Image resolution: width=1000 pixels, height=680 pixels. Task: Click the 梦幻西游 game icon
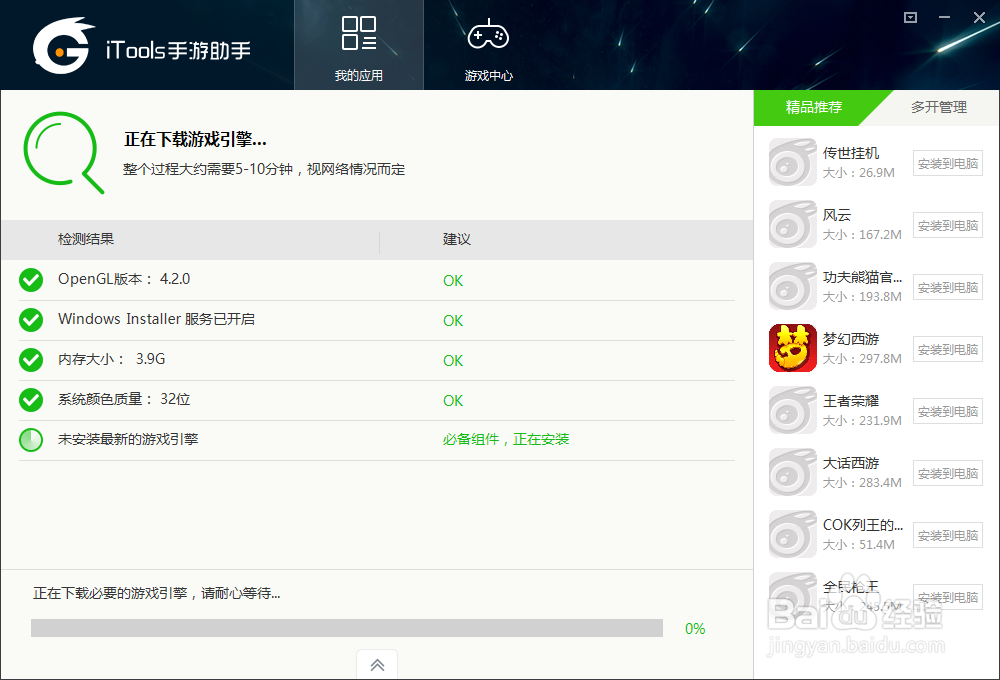(792, 348)
